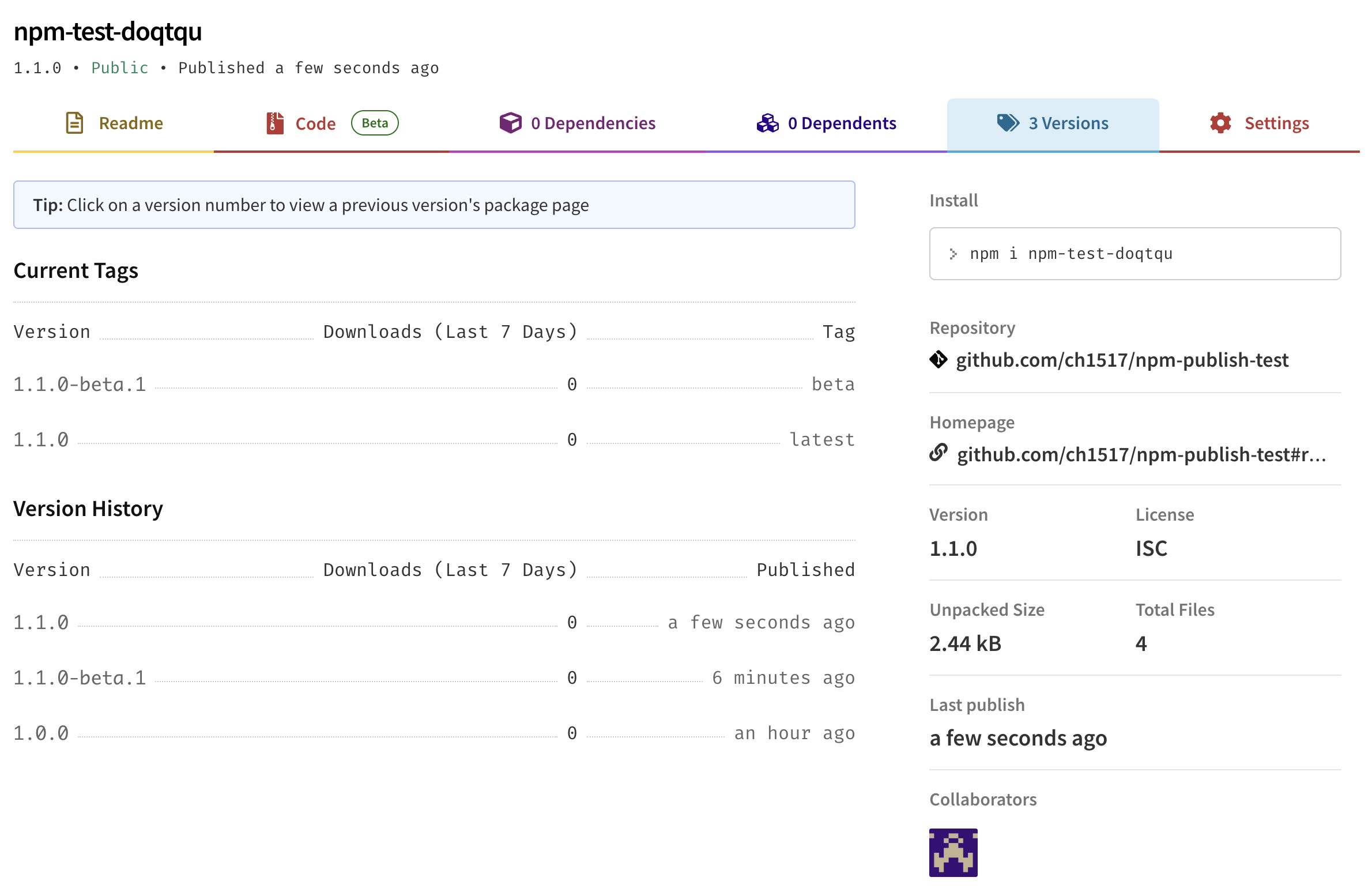This screenshot has height=896, width=1372.
Task: Open version 1.1.0 tagged latest
Action: [41, 440]
